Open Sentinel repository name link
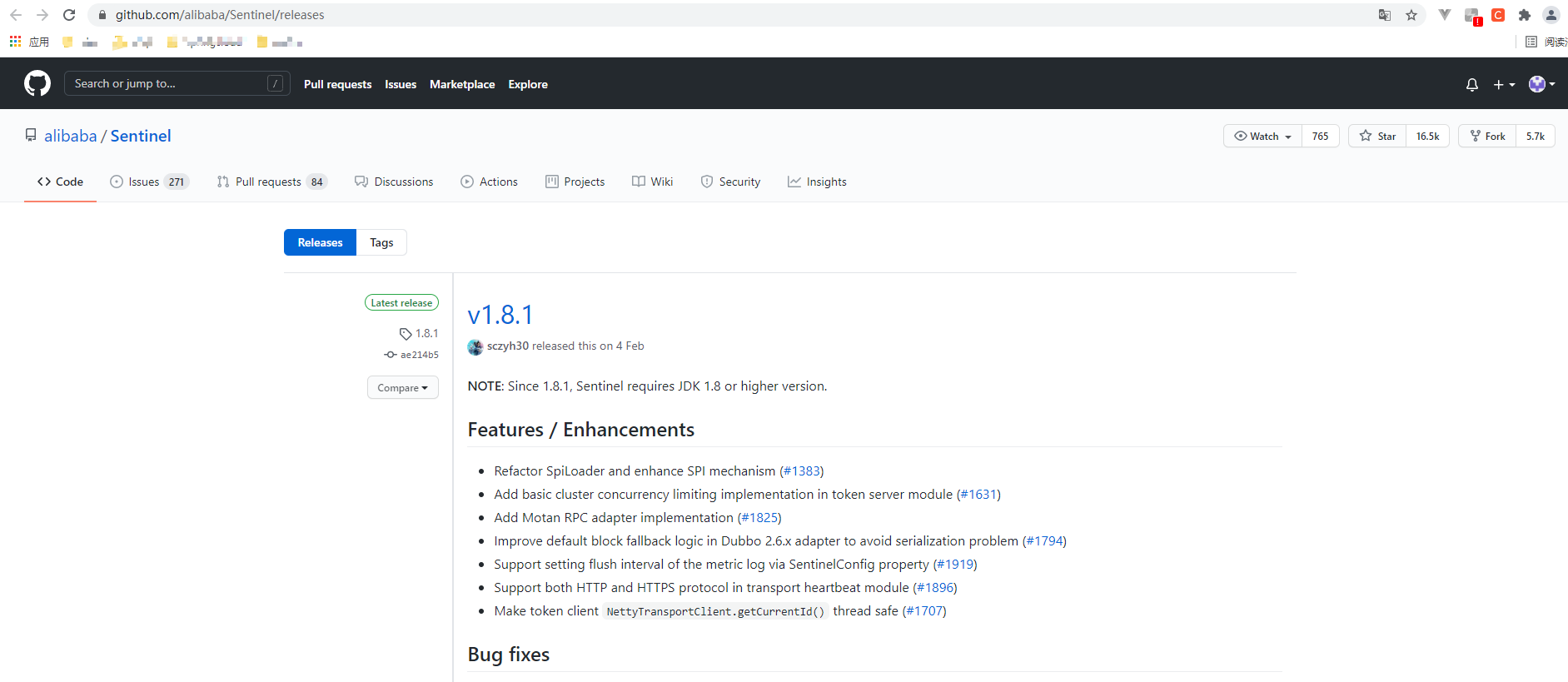This screenshot has height=682, width=1568. click(141, 136)
